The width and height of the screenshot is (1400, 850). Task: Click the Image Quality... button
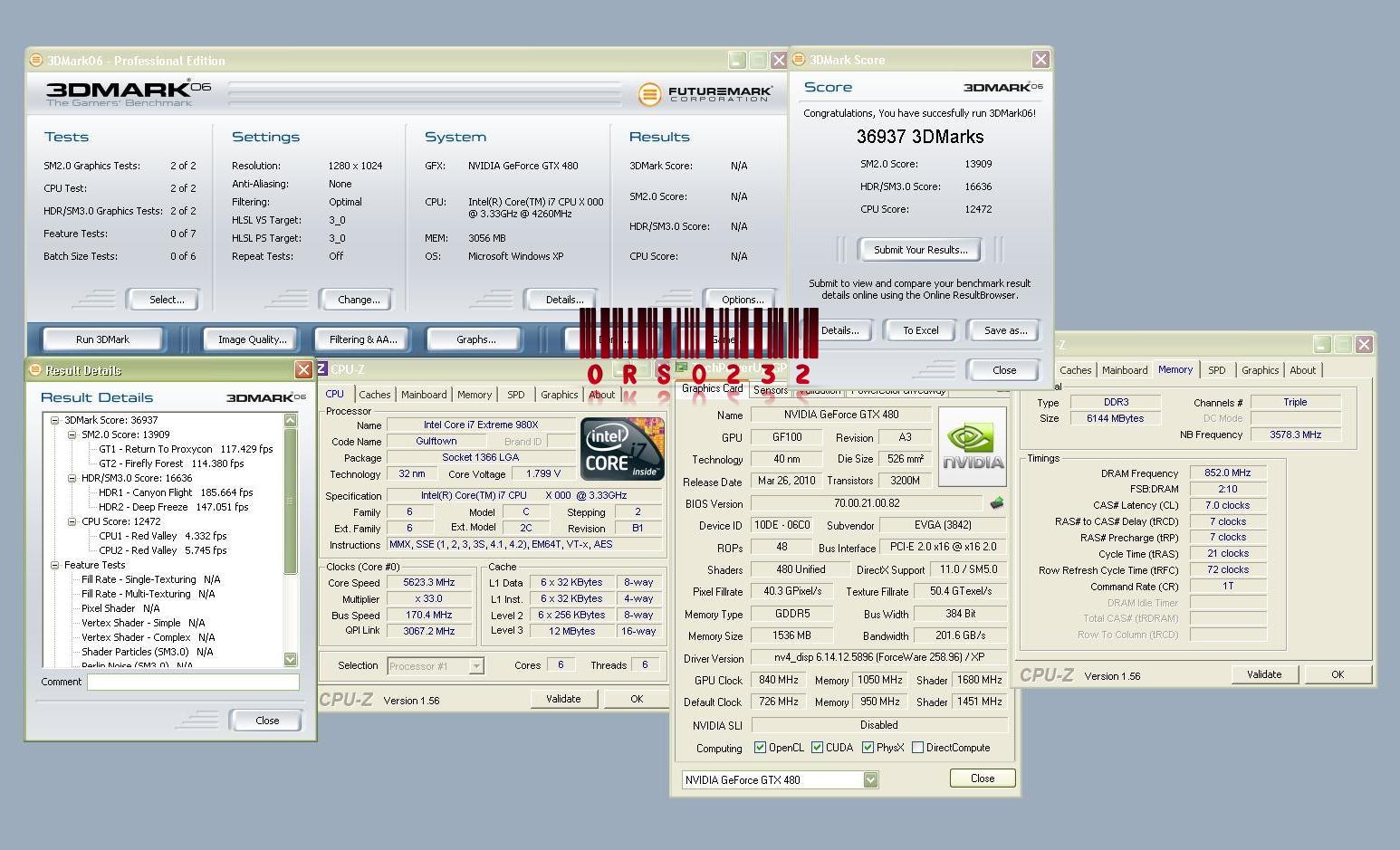(x=252, y=339)
